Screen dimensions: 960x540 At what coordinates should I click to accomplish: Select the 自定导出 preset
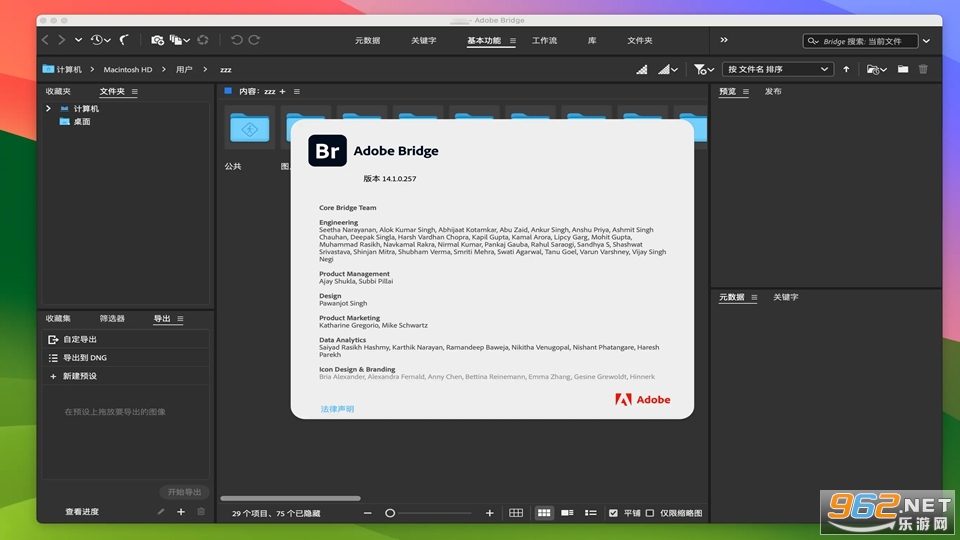[x=126, y=339]
